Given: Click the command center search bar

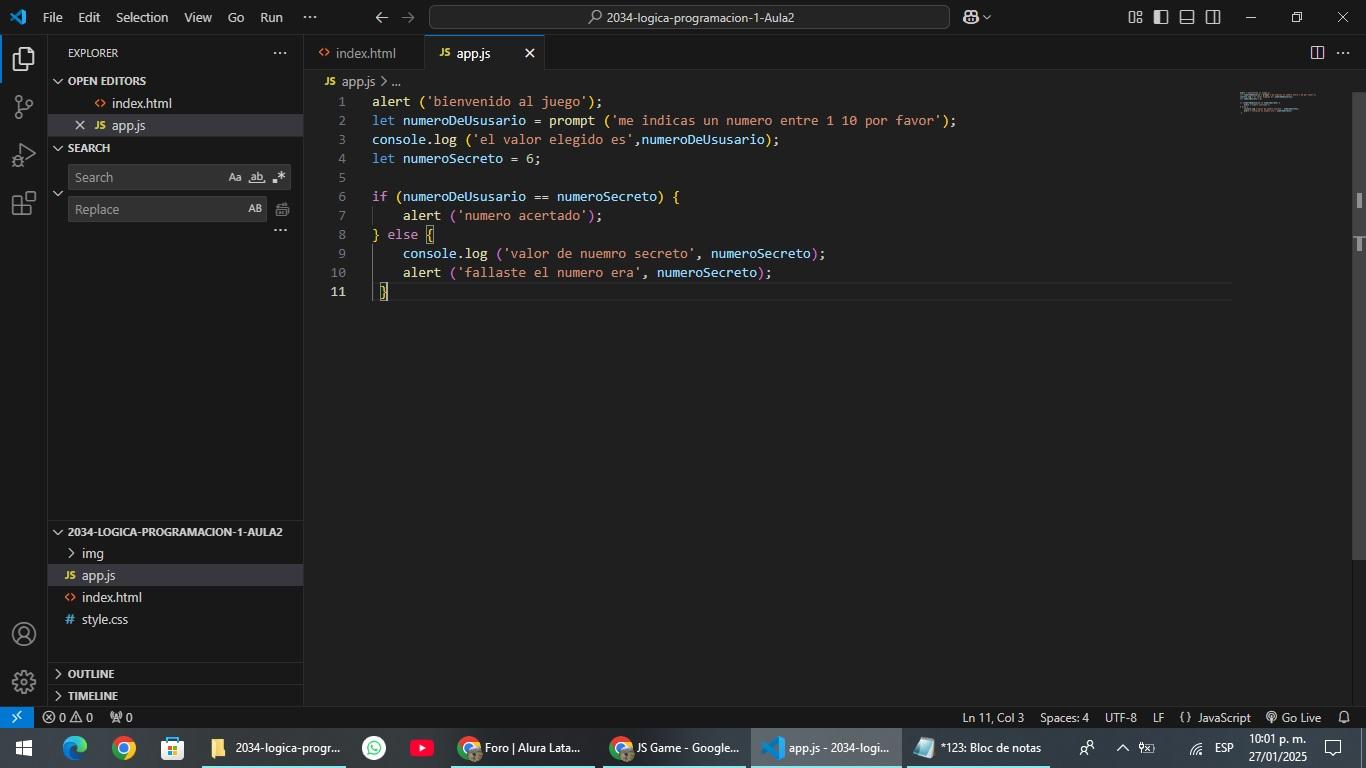Looking at the screenshot, I should (689, 17).
